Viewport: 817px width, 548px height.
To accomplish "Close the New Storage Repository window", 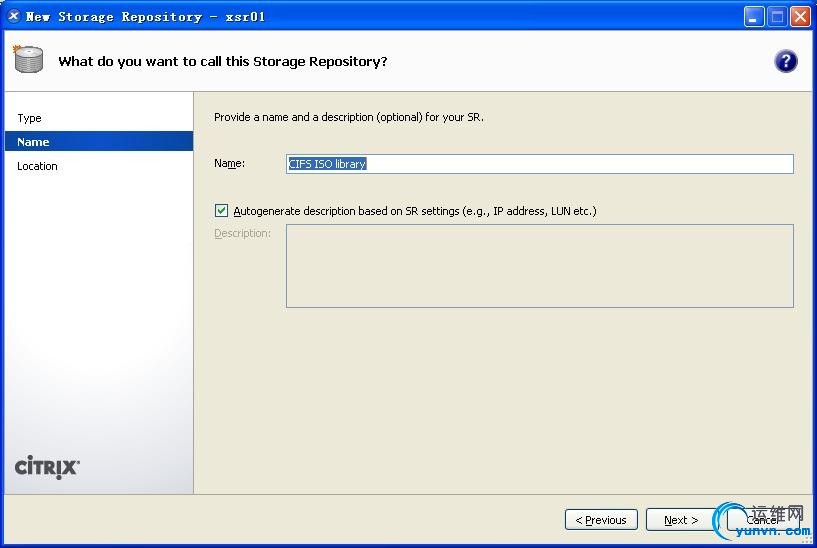I will pyautogui.click(x=800, y=17).
